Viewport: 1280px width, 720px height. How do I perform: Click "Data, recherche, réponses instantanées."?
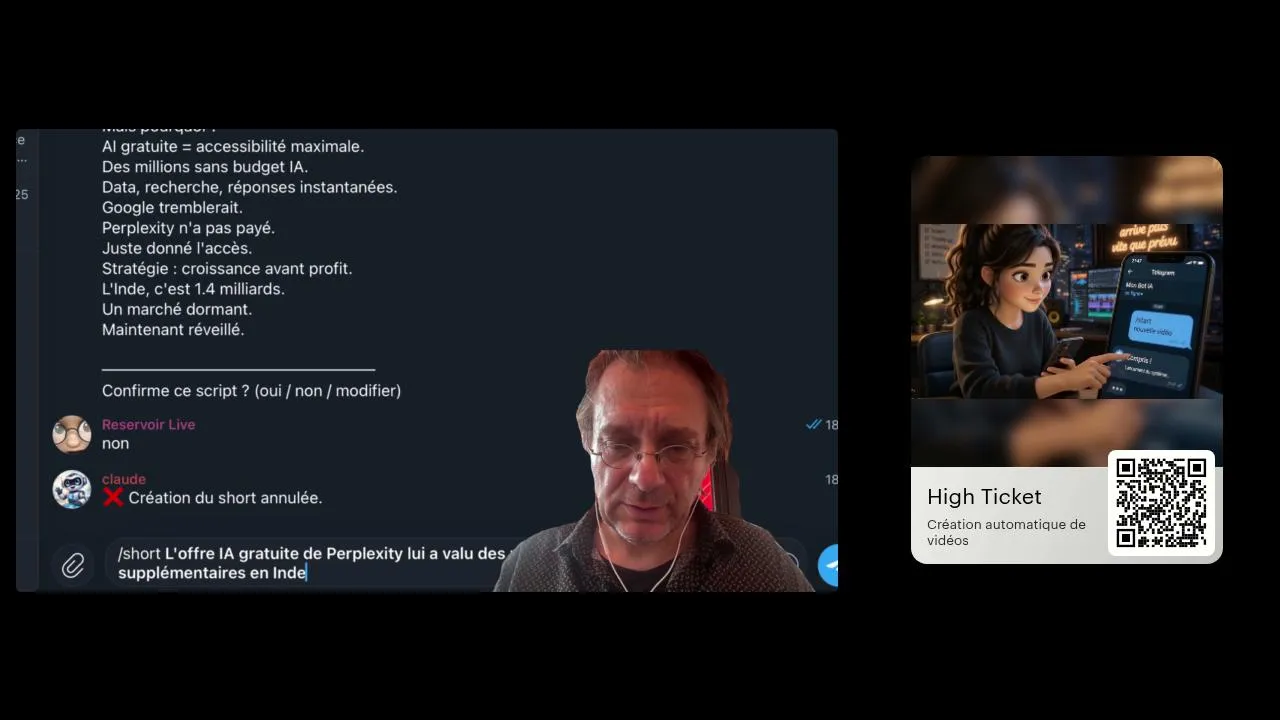(249, 187)
